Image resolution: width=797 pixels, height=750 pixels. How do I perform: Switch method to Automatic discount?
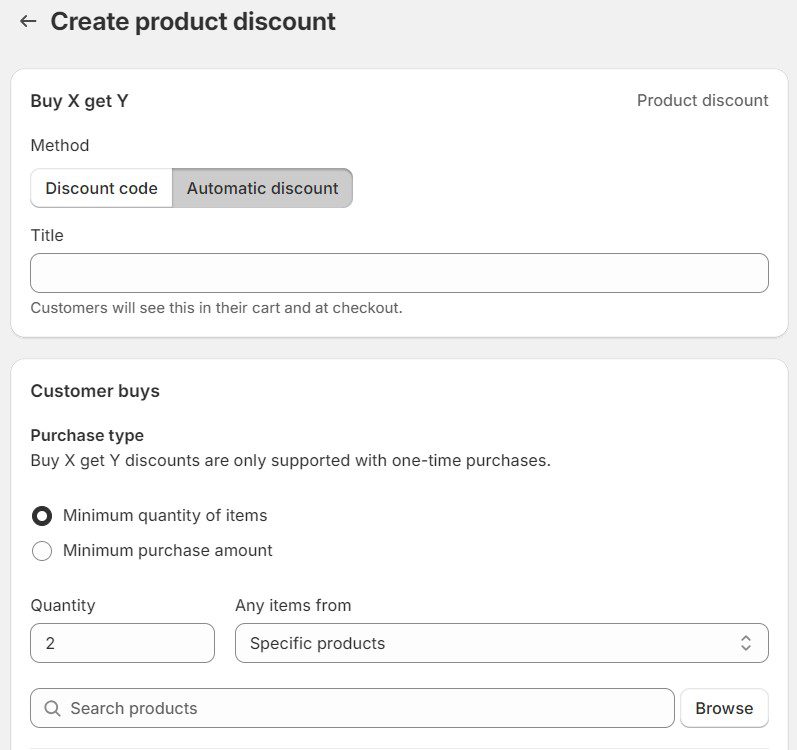pyautogui.click(x=262, y=188)
